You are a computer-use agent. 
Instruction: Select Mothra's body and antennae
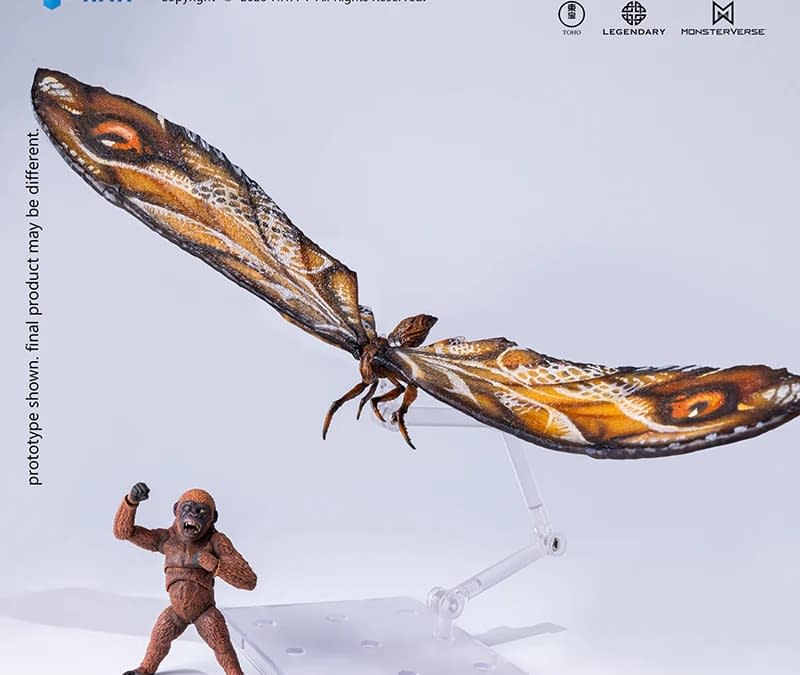point(385,350)
